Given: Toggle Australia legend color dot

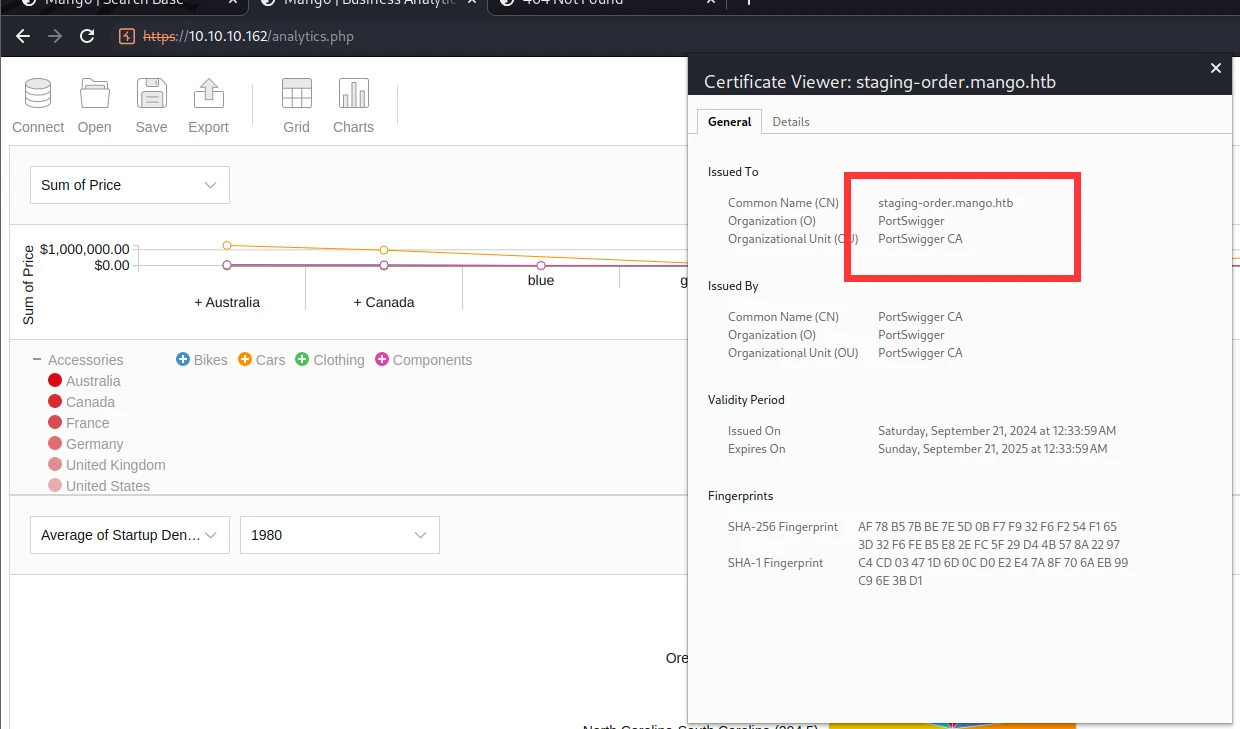Looking at the screenshot, I should point(55,381).
